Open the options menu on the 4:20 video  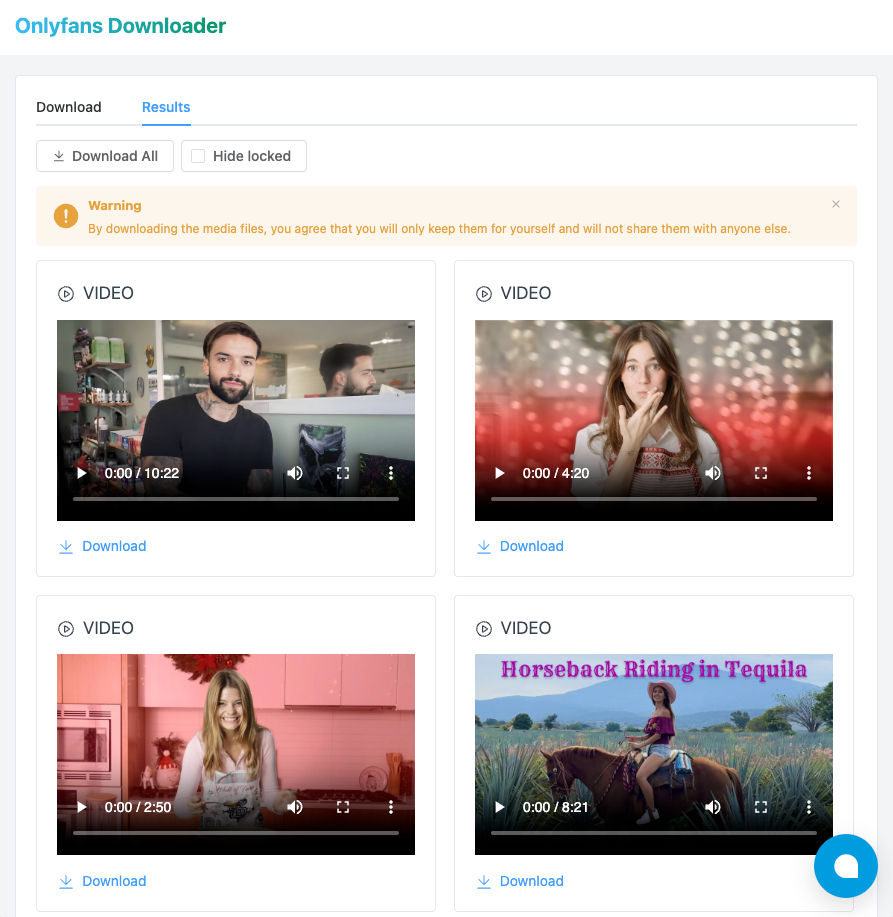pyautogui.click(x=809, y=473)
